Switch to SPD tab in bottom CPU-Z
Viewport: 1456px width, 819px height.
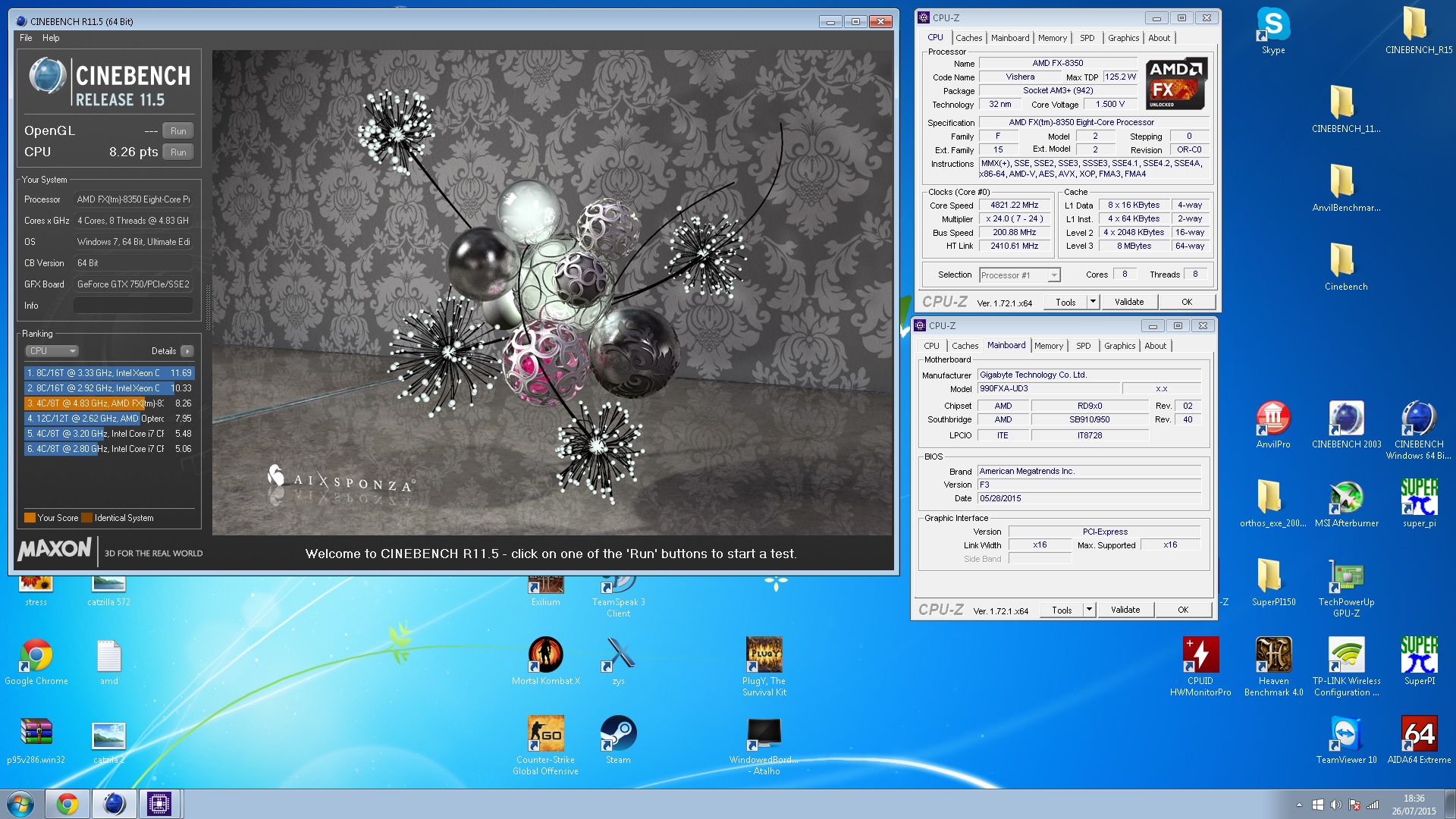(1083, 346)
